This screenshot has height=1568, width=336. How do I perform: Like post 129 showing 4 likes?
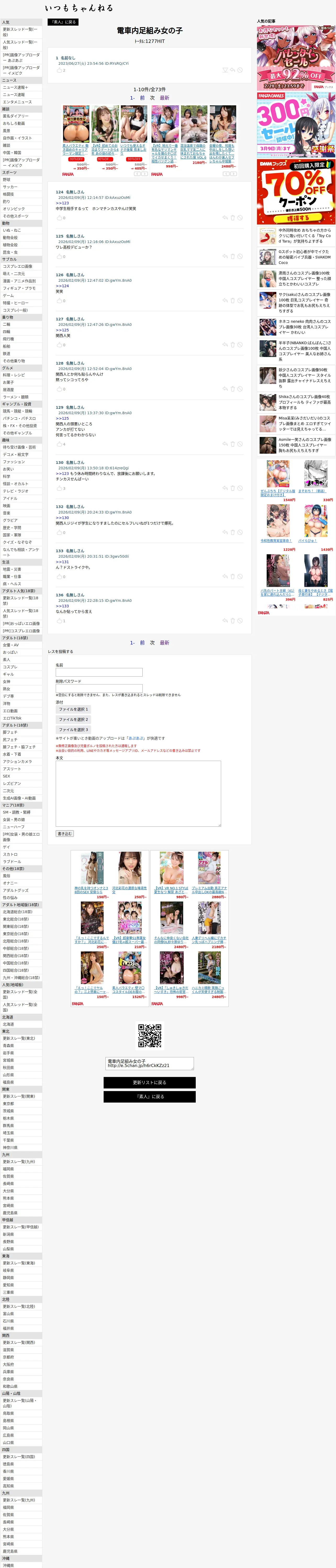59,444
